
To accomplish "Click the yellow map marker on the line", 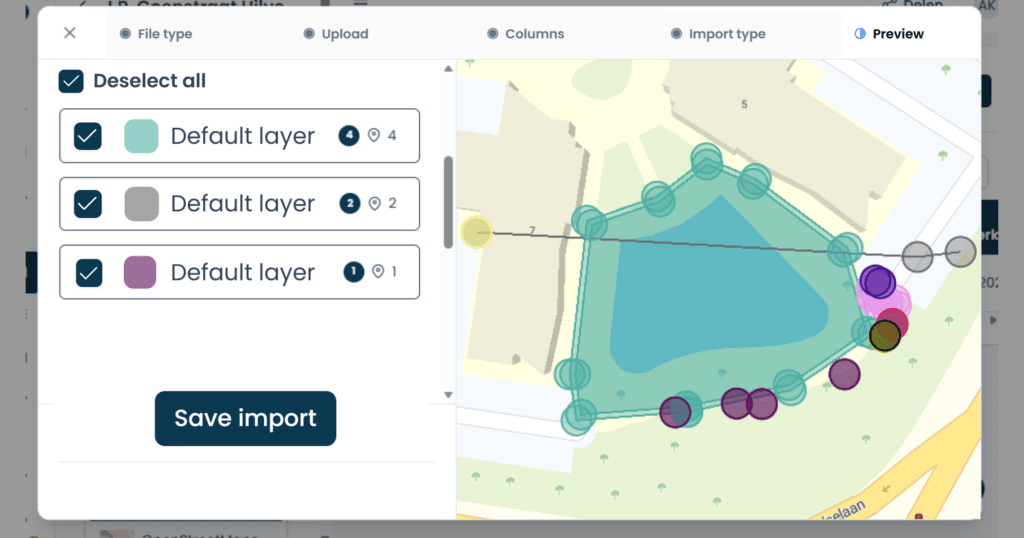I will pos(476,232).
